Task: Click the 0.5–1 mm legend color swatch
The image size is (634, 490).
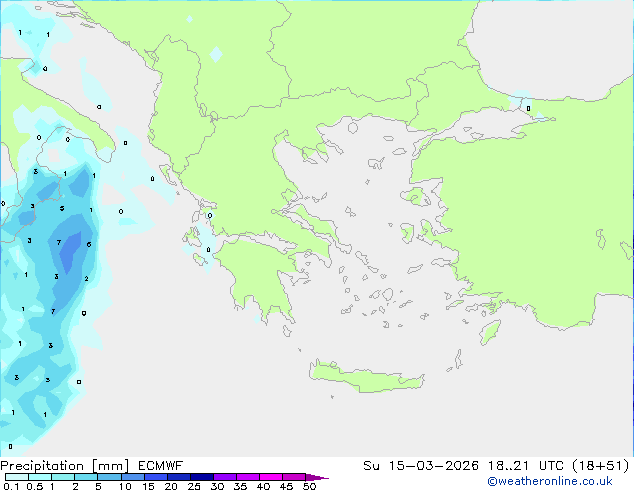Action: (x=40, y=477)
